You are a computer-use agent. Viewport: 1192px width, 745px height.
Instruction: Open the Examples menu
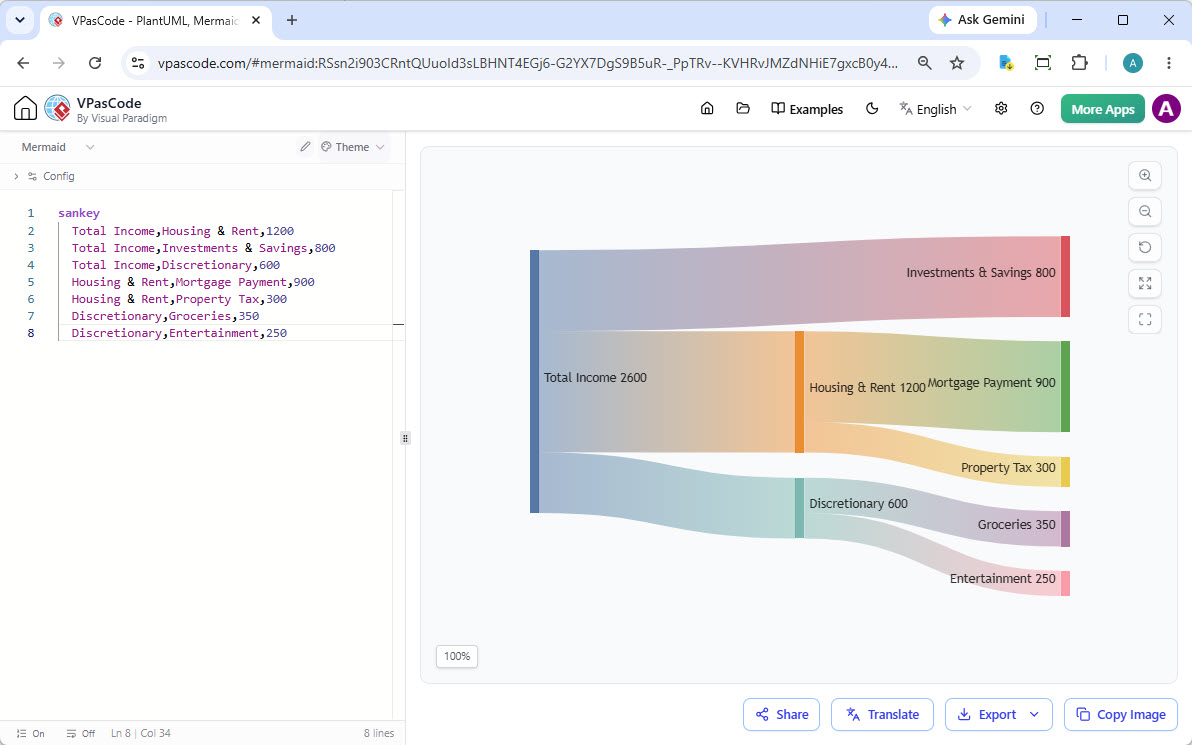click(x=807, y=109)
